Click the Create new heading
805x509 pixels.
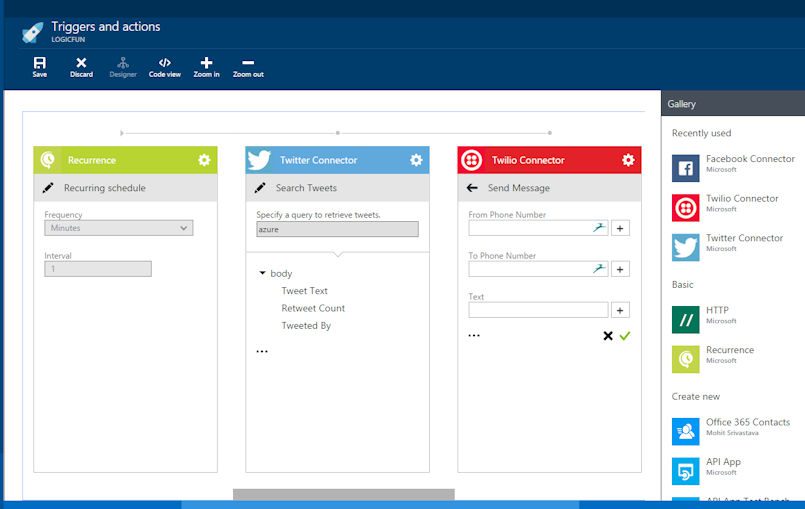696,397
